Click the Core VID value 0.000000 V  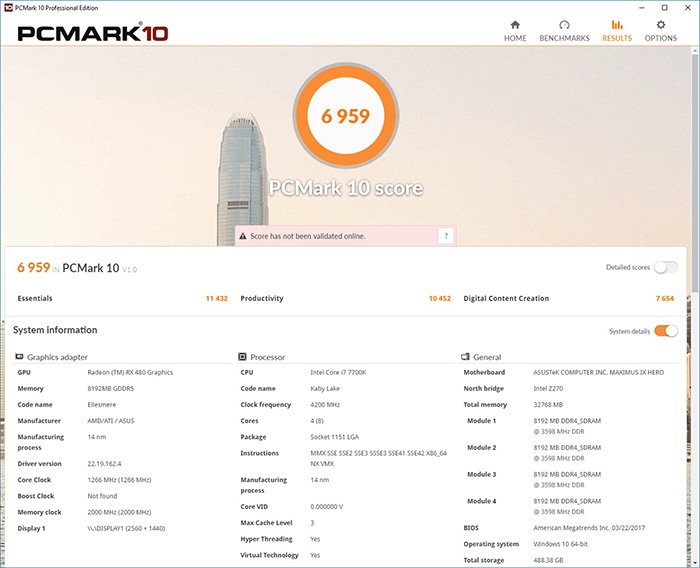click(326, 507)
